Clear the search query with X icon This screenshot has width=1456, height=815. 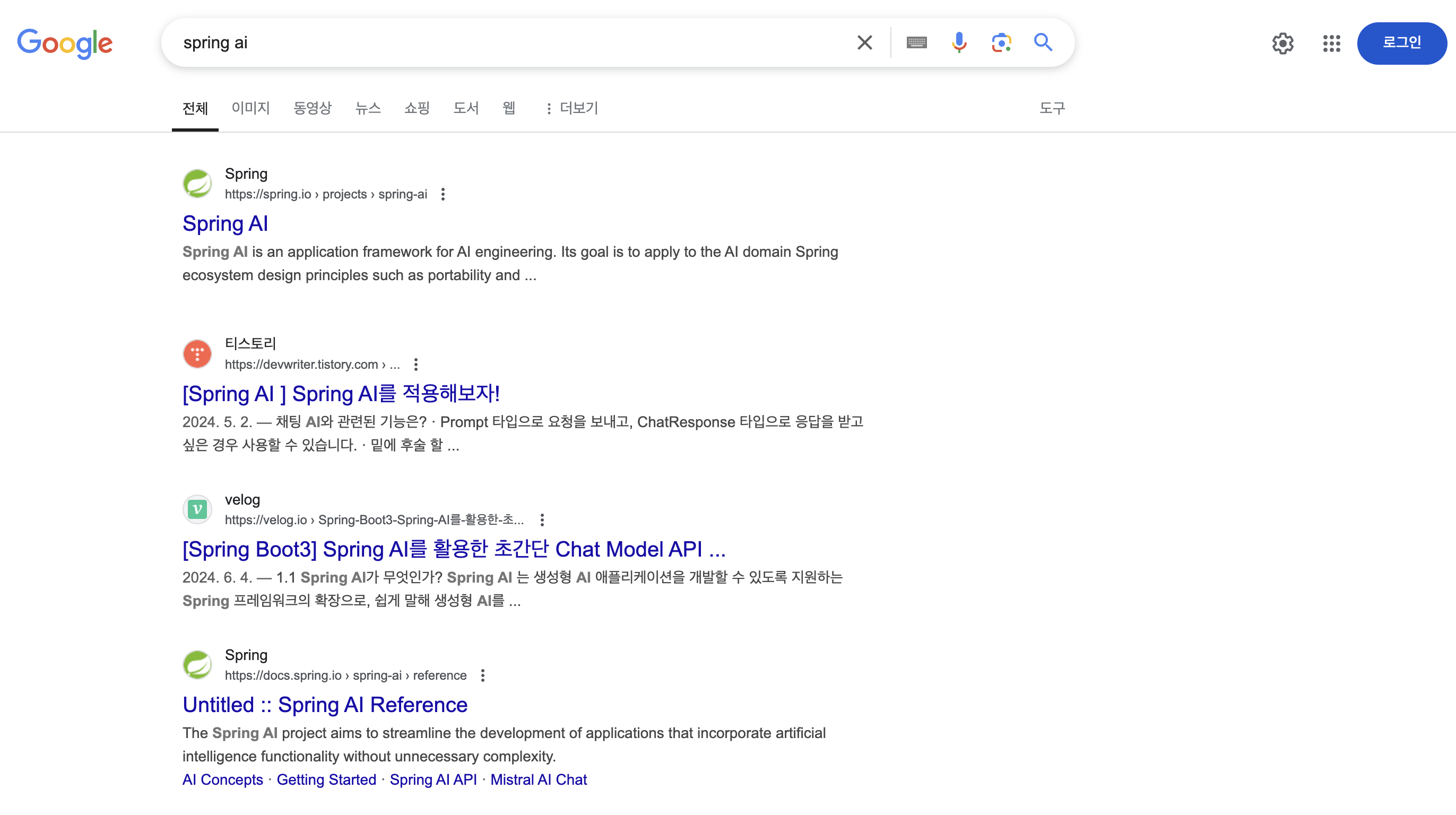point(864,42)
